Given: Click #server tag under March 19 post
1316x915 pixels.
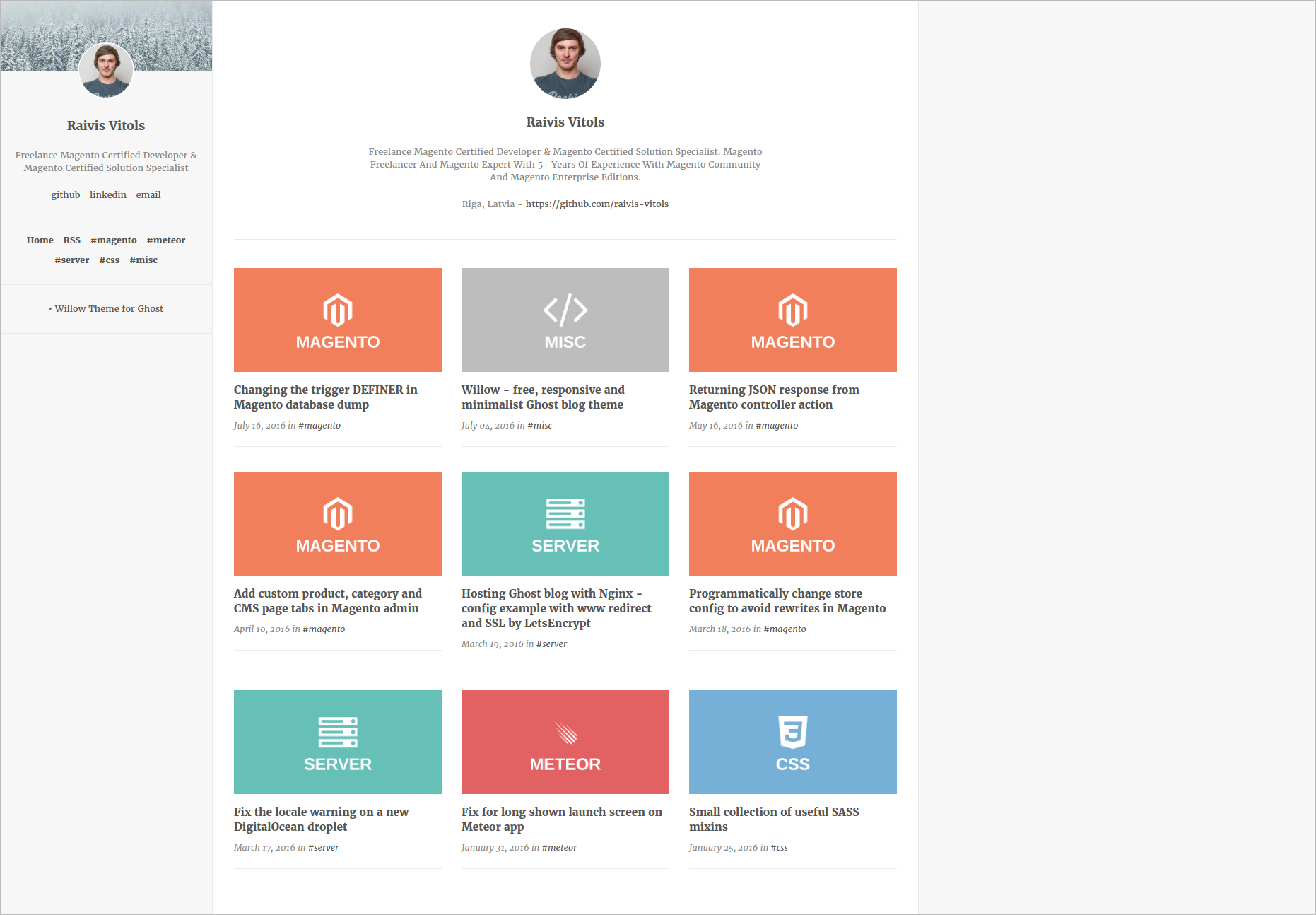Looking at the screenshot, I should (x=552, y=643).
